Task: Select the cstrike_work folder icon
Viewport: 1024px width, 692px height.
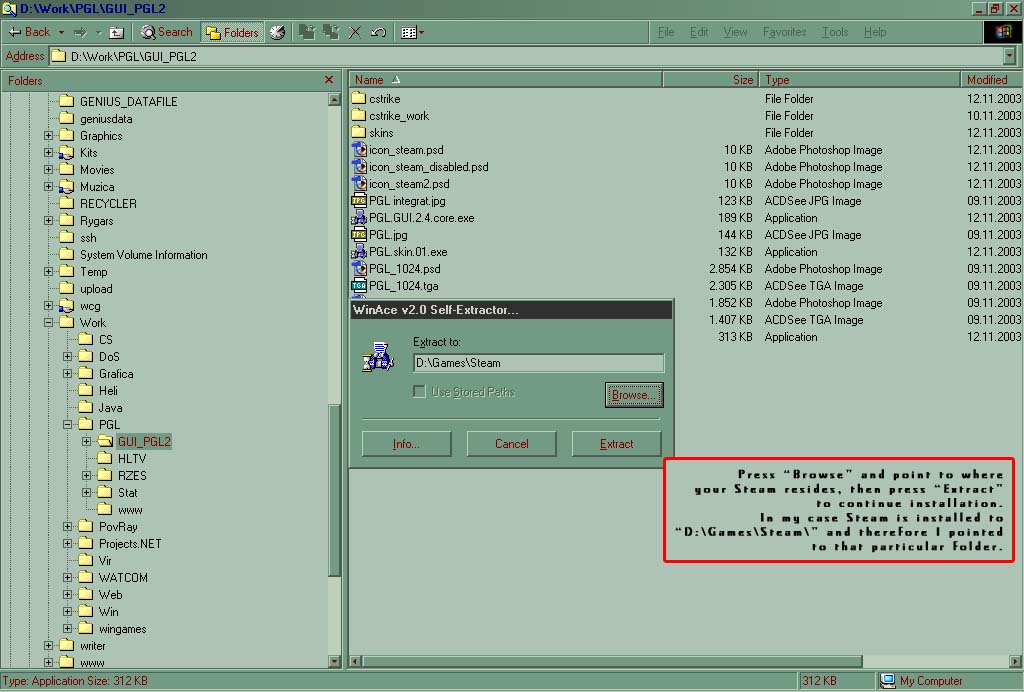Action: pos(359,115)
